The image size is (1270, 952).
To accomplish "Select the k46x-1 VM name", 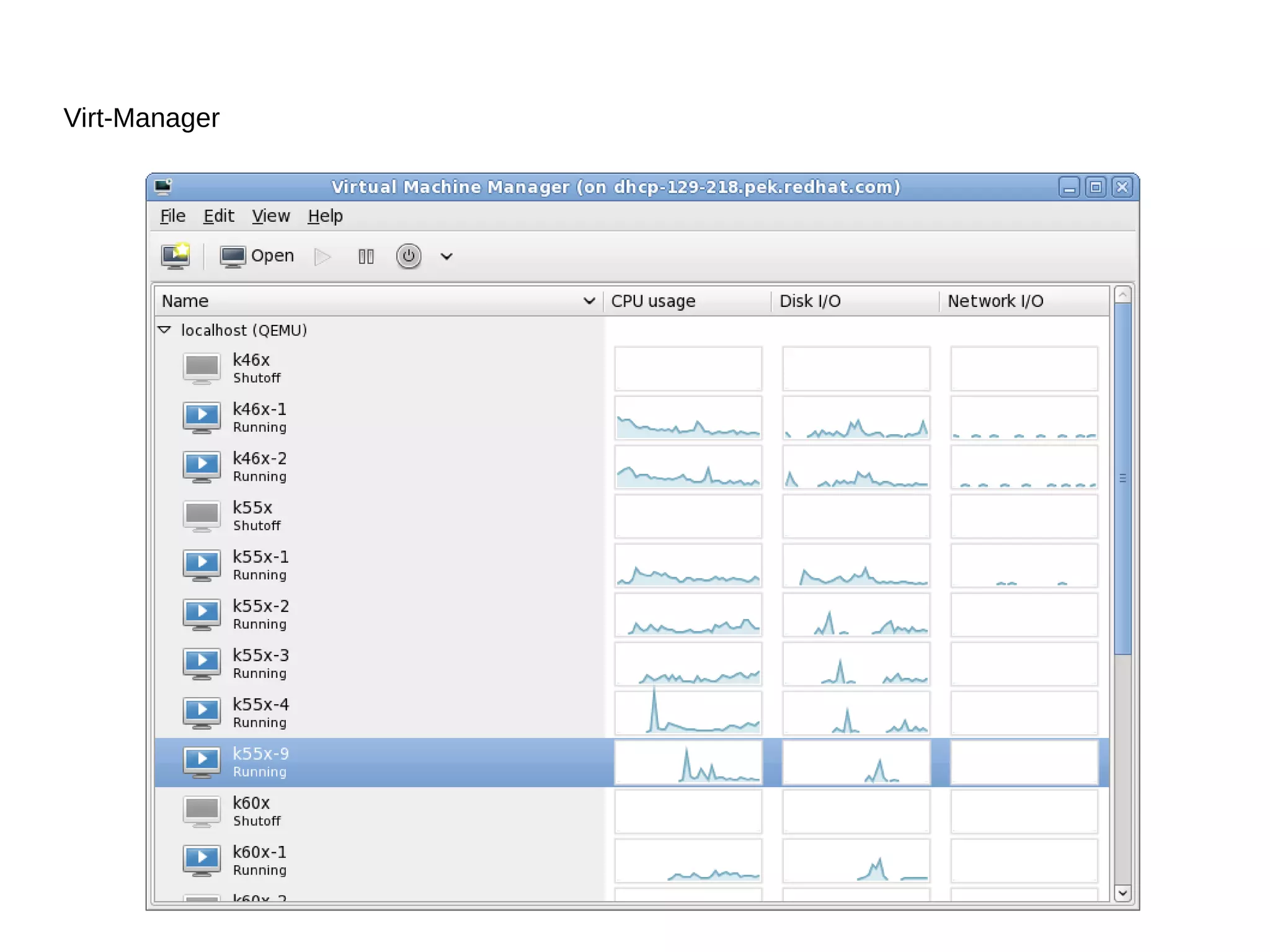I will point(260,409).
